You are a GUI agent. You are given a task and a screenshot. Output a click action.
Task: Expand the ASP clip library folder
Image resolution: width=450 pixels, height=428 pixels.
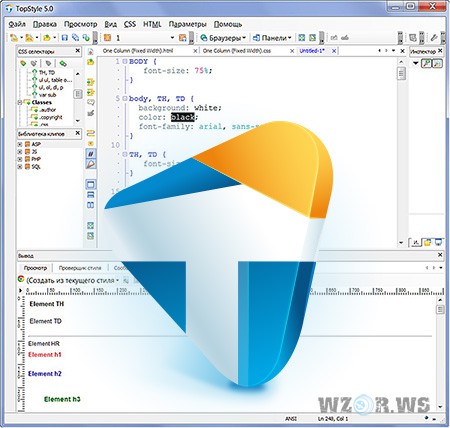[20, 144]
